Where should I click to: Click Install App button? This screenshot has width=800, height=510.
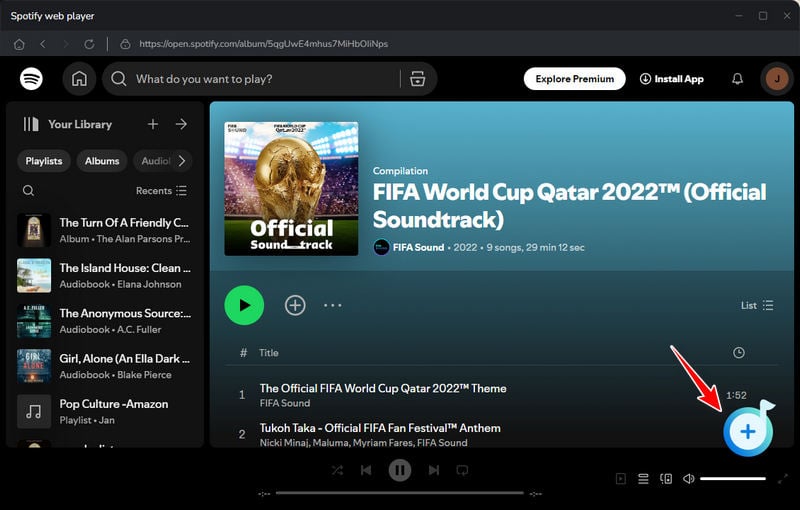(671, 79)
